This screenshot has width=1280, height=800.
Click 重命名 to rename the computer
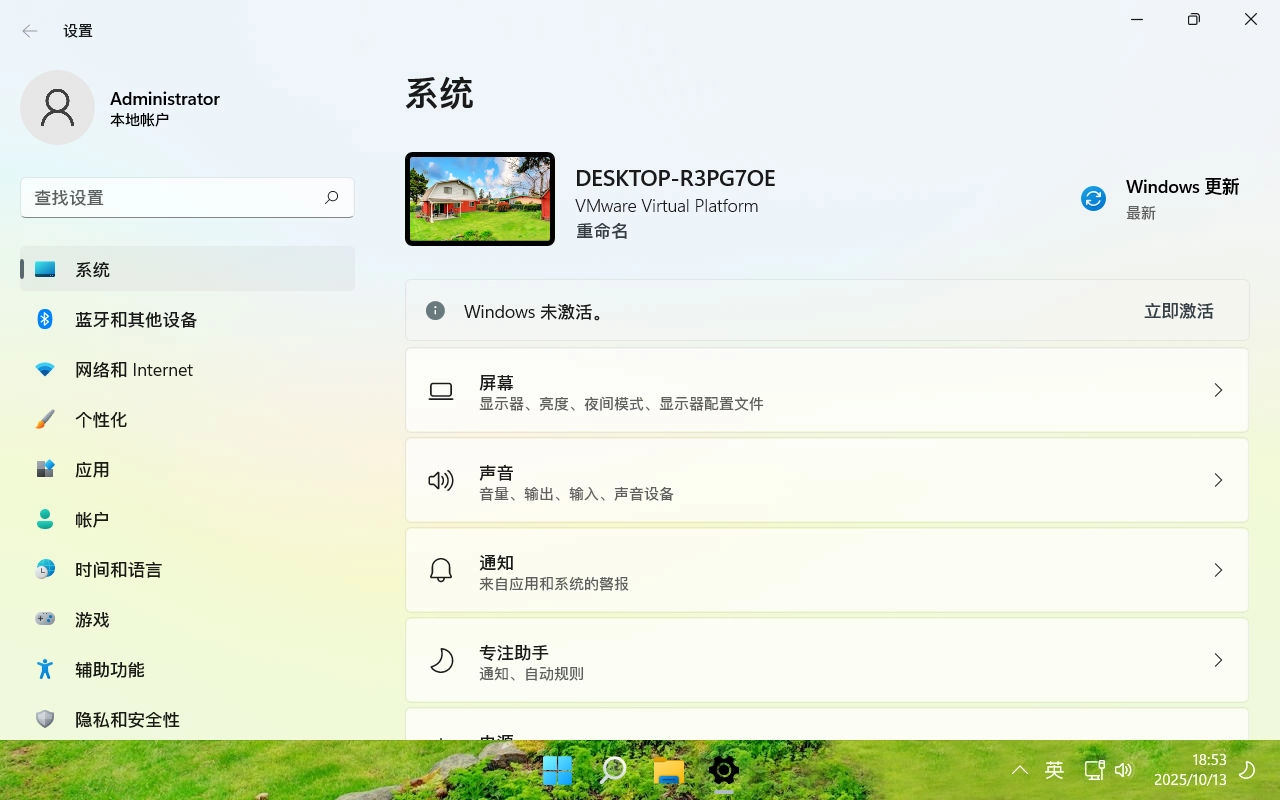coord(601,230)
